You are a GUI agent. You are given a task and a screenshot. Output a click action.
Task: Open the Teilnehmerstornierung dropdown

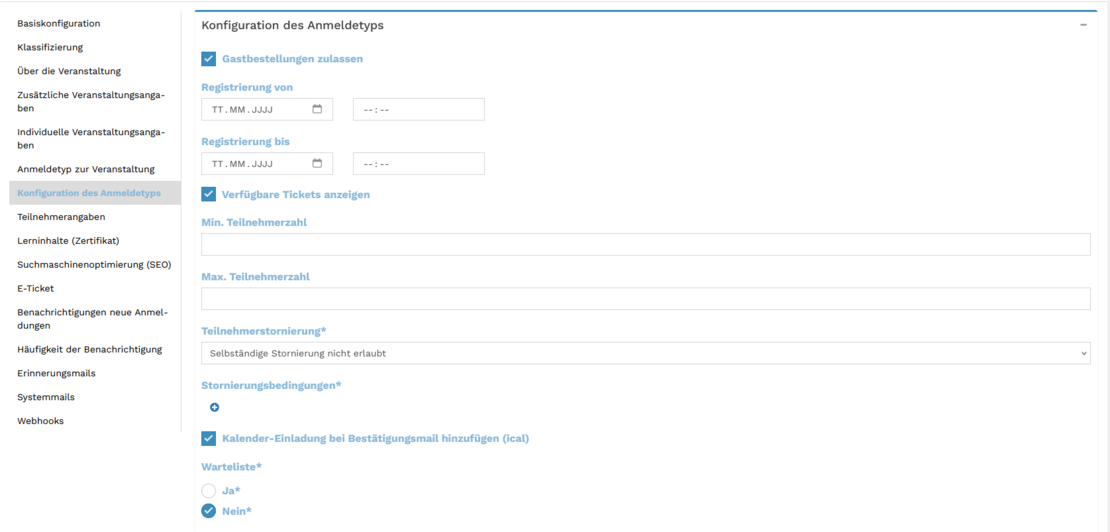click(x=646, y=353)
